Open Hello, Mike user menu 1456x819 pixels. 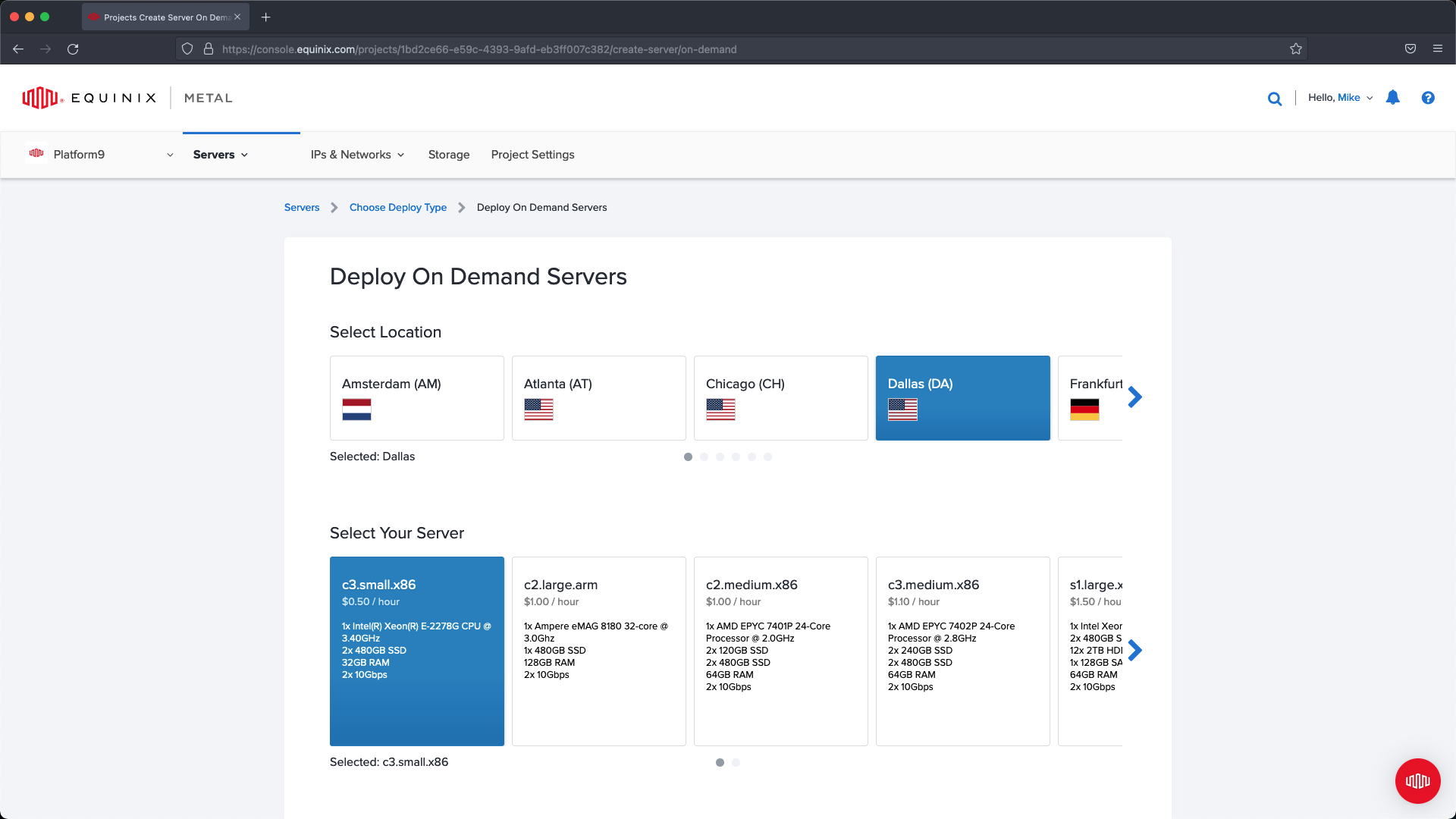[1340, 98]
